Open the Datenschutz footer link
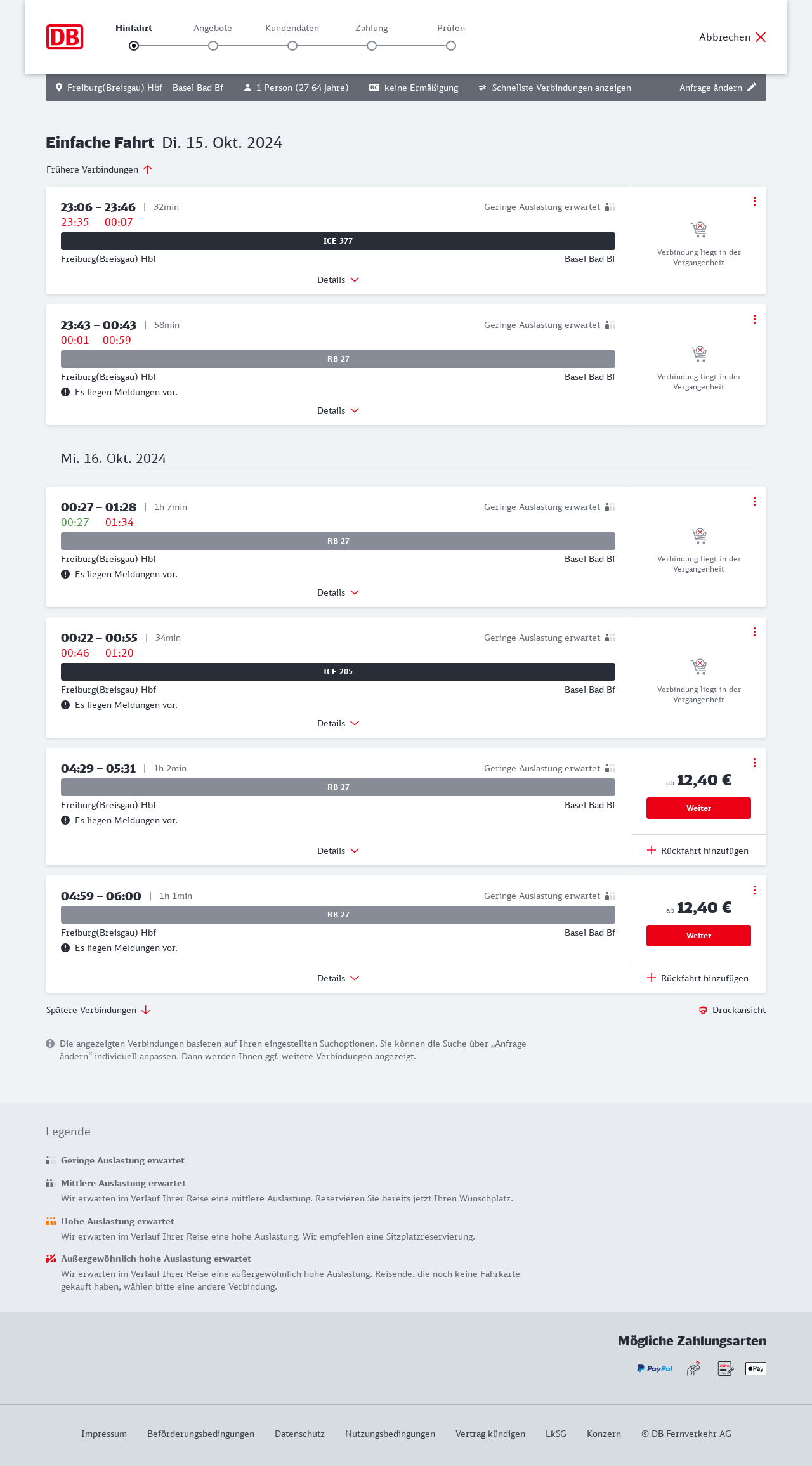 tap(299, 1434)
